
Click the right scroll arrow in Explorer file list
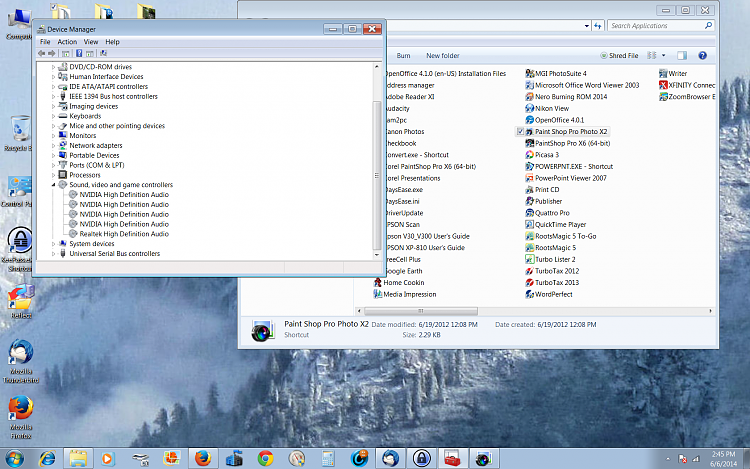tap(710, 311)
